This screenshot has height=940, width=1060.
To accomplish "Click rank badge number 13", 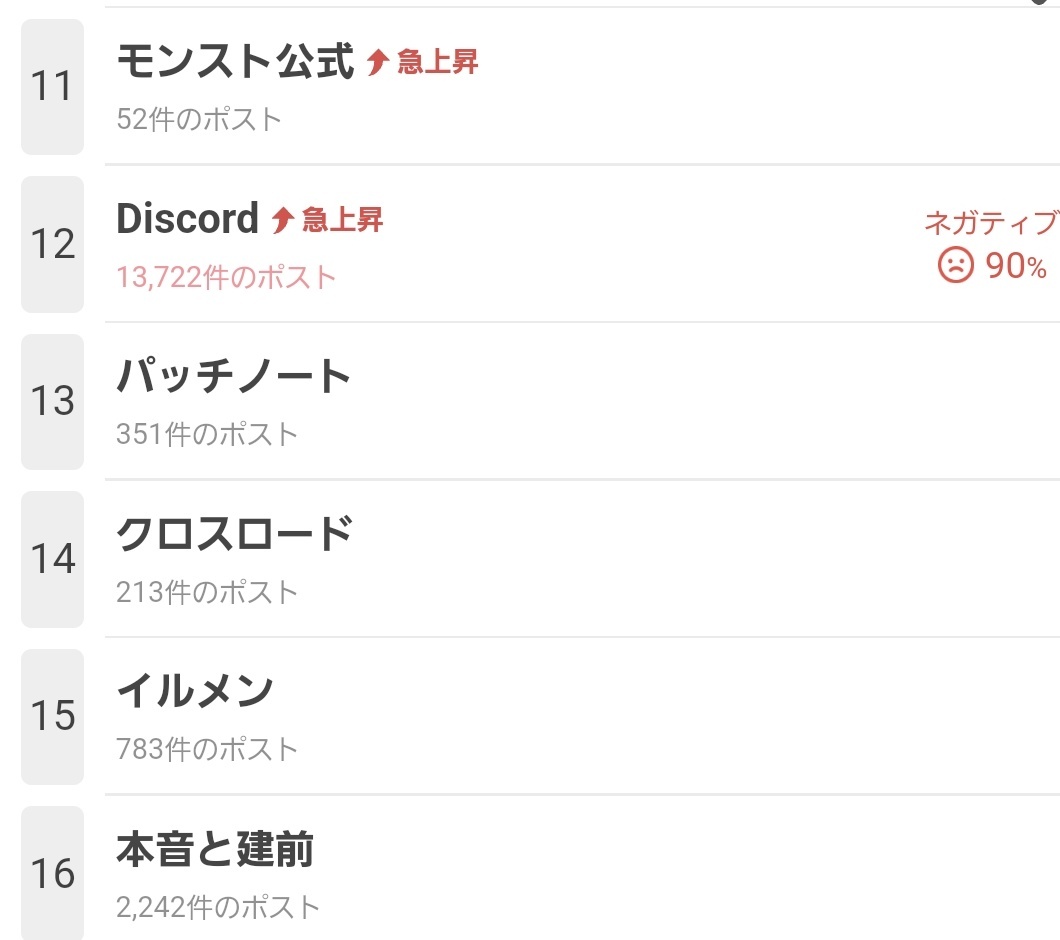I will [52, 401].
